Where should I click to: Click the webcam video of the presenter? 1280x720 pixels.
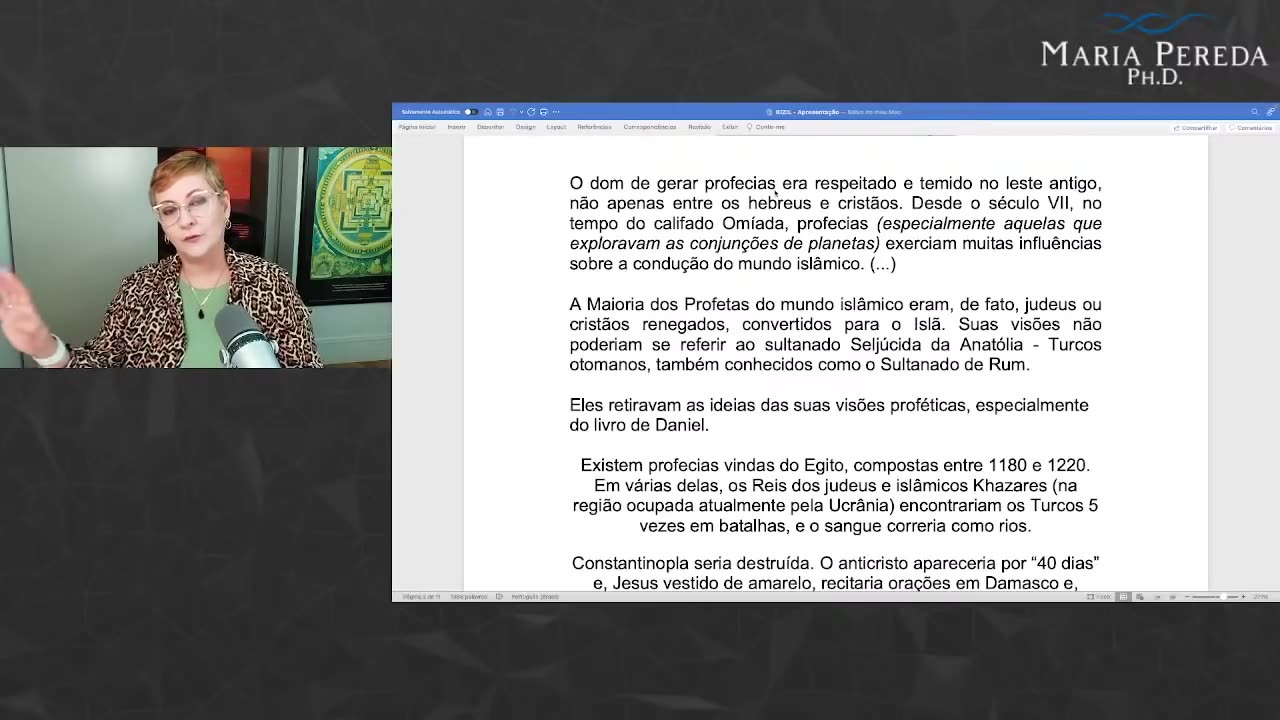(196, 258)
